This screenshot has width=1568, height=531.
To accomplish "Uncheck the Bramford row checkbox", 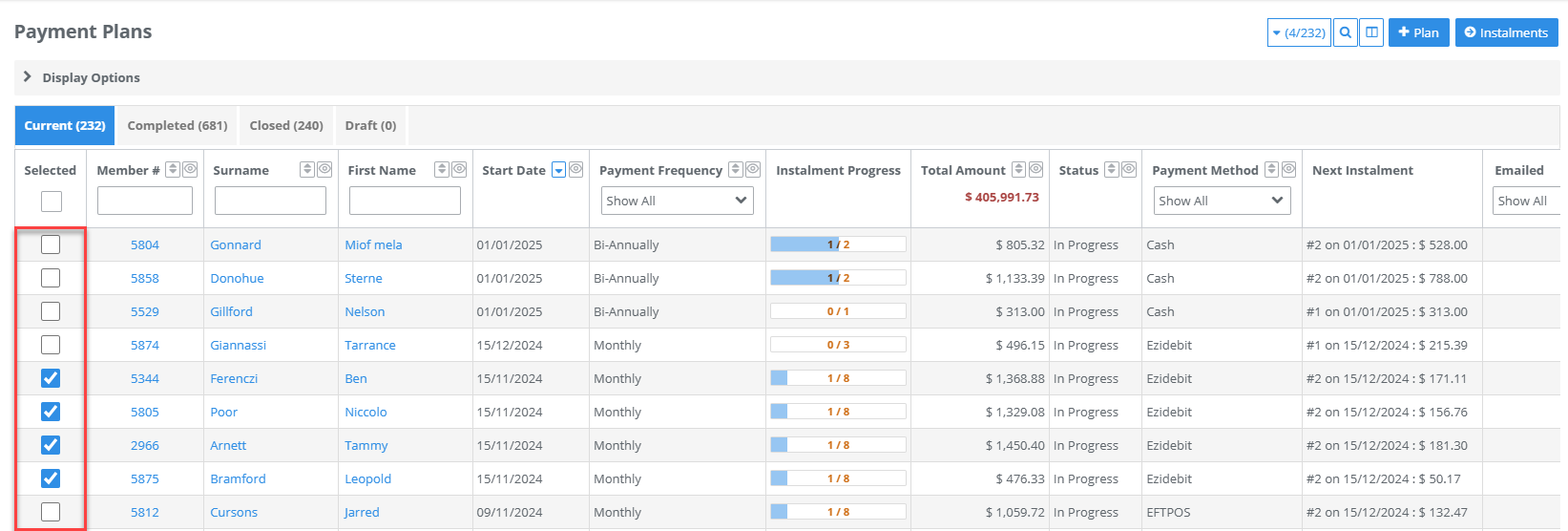I will [x=51, y=478].
